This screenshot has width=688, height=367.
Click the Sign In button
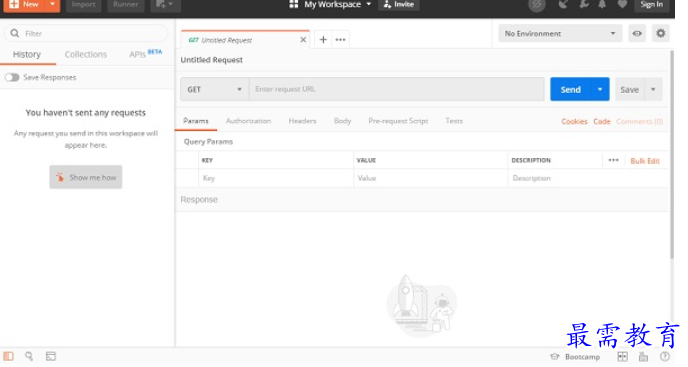tap(652, 4)
